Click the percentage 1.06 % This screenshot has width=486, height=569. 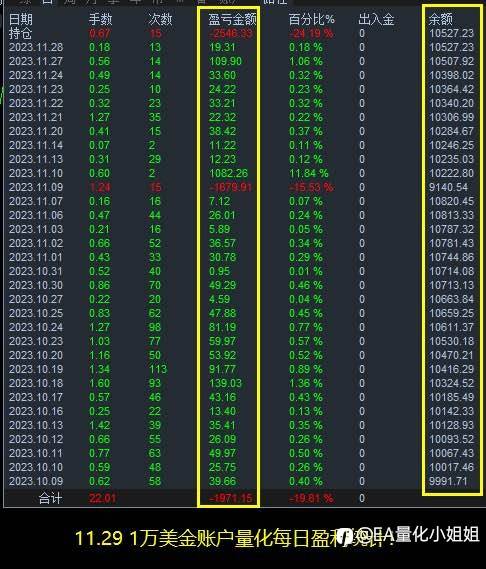pos(306,61)
